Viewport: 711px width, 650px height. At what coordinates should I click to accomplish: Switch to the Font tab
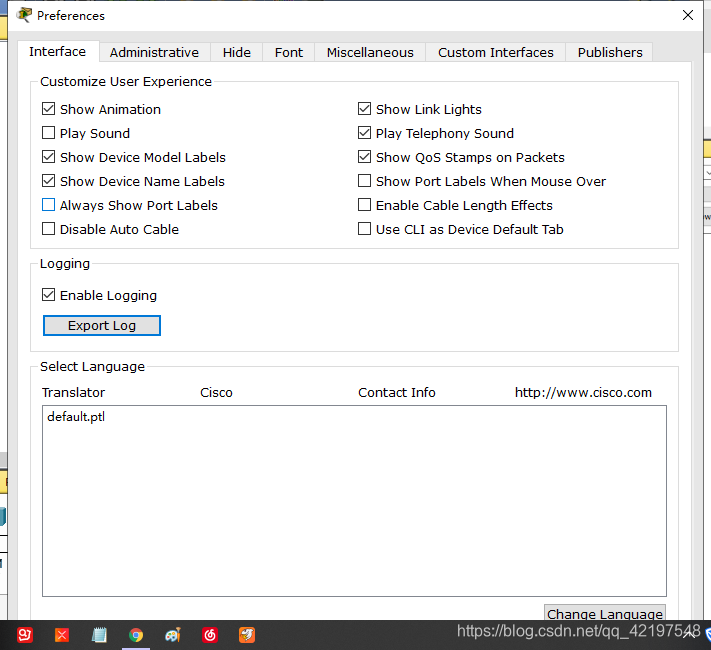[289, 52]
